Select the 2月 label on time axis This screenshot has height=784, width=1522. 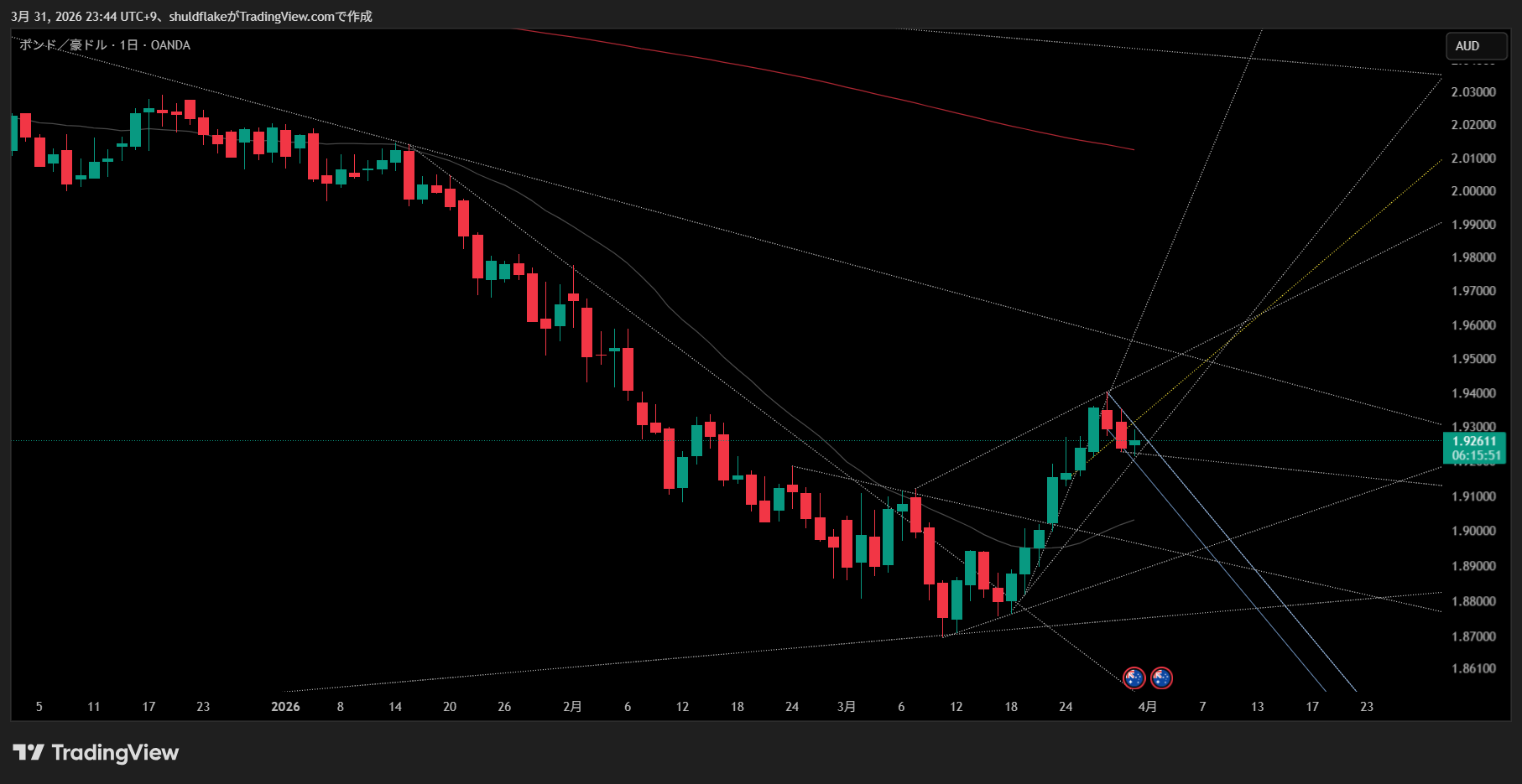coord(572,707)
